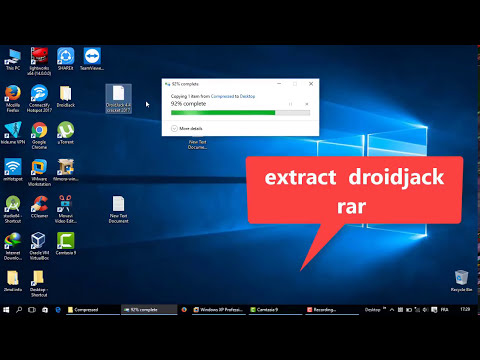Launch Connectify Hotspot 2017 shortcut
Screen dimensions: 480x360
[x=39, y=98]
